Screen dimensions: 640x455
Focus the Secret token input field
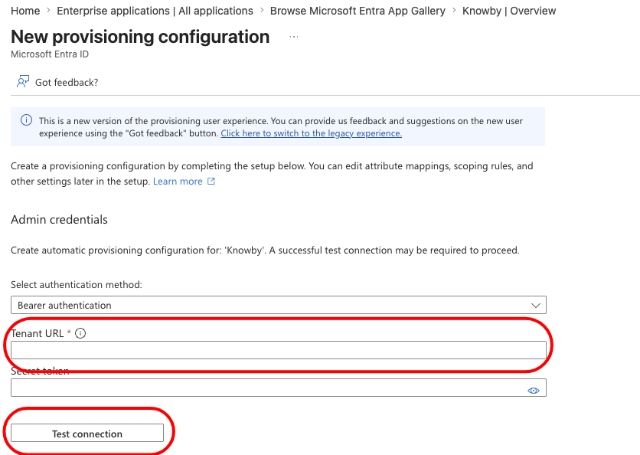tap(278, 388)
